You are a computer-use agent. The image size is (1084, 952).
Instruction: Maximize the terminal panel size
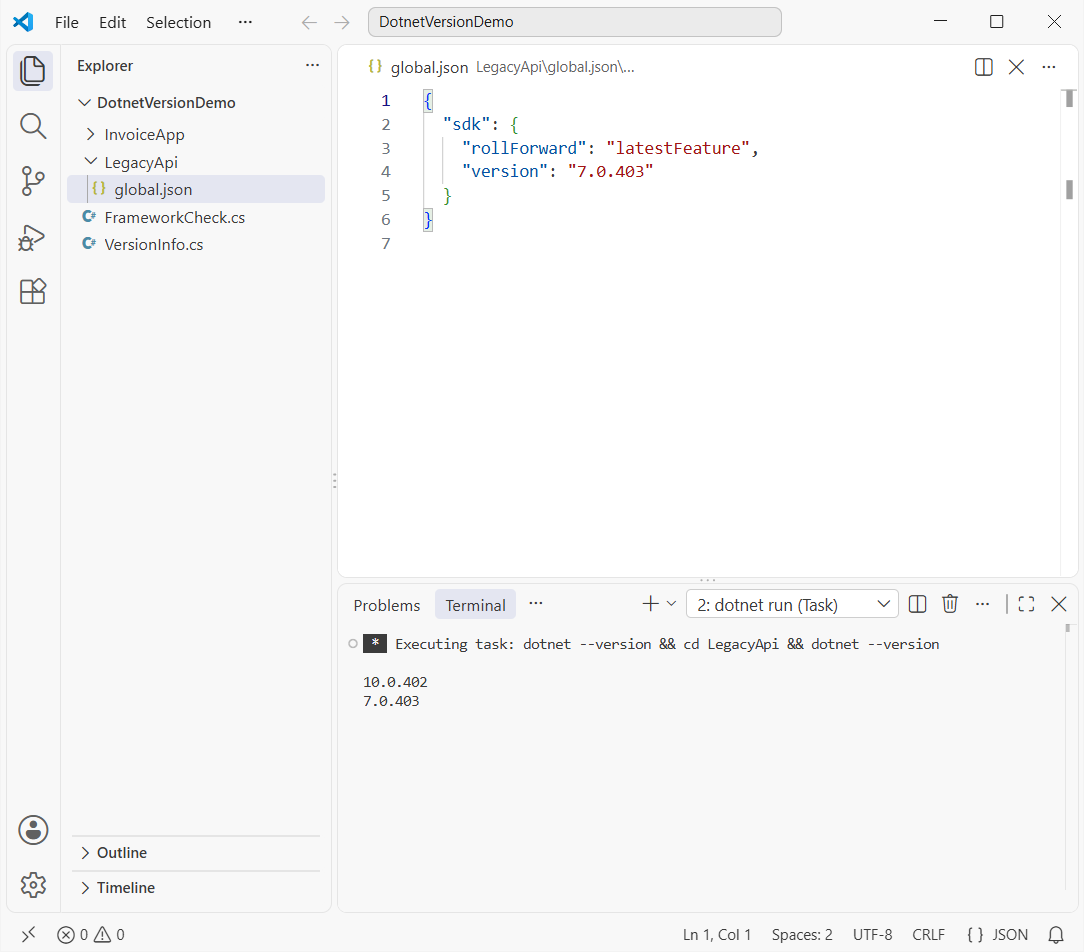1026,604
